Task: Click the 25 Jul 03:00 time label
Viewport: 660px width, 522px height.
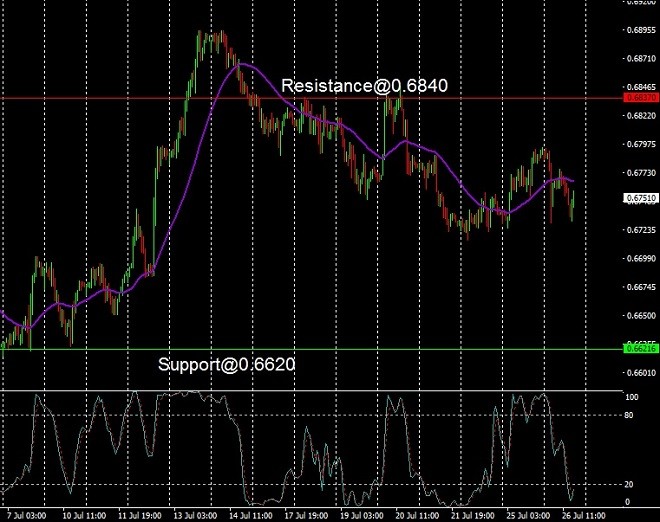Action: (x=528, y=516)
